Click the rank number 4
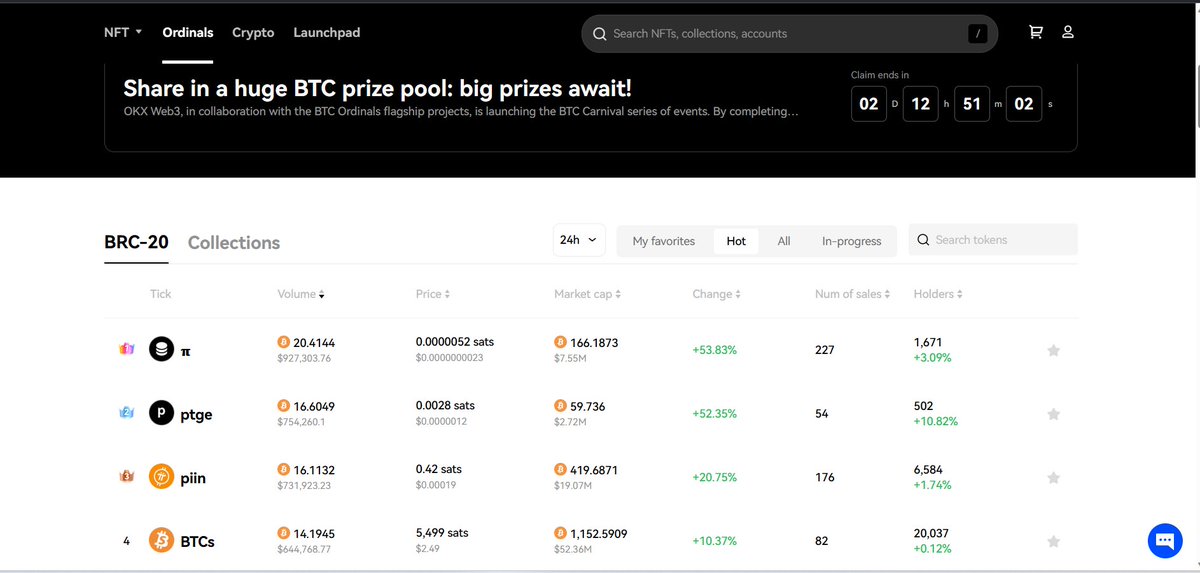 tap(126, 541)
